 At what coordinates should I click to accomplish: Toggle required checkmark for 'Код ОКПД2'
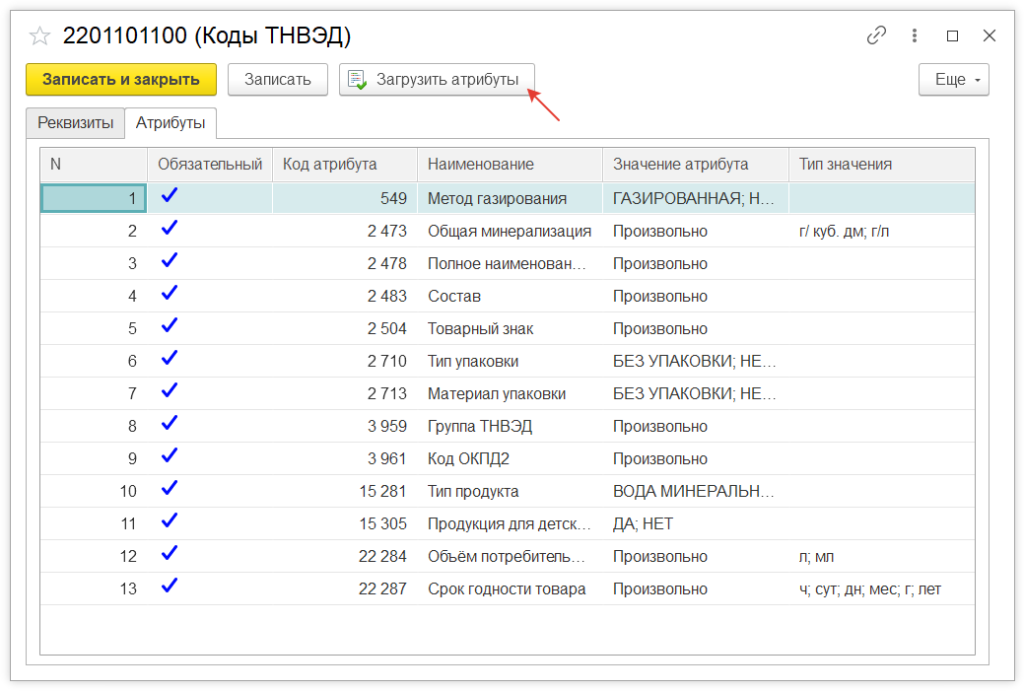click(170, 457)
